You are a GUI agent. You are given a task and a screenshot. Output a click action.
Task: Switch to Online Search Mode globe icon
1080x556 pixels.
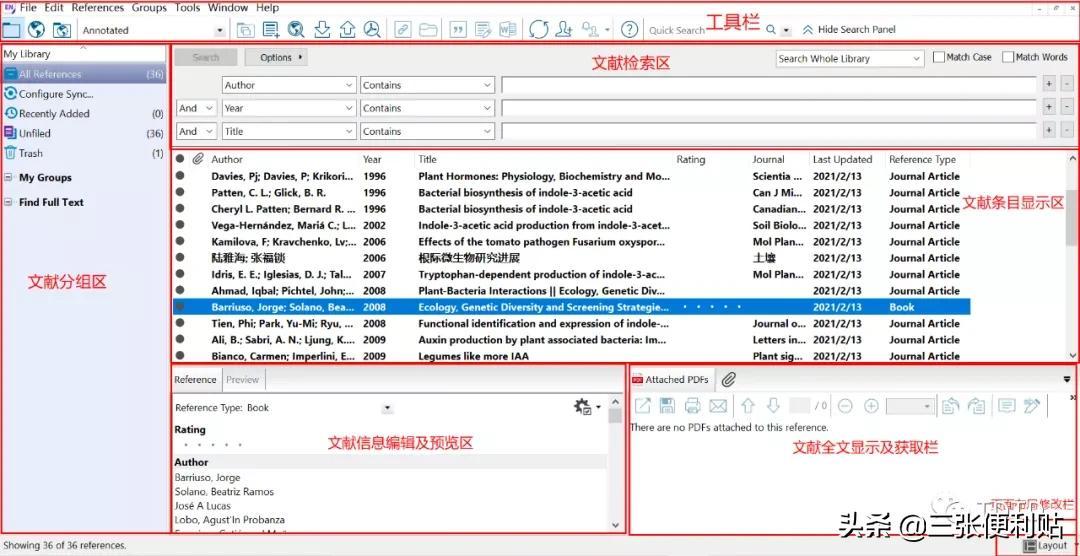click(x=37, y=30)
